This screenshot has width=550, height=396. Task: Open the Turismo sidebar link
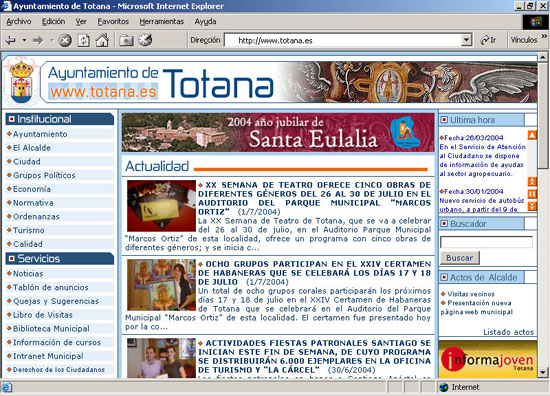(28, 230)
